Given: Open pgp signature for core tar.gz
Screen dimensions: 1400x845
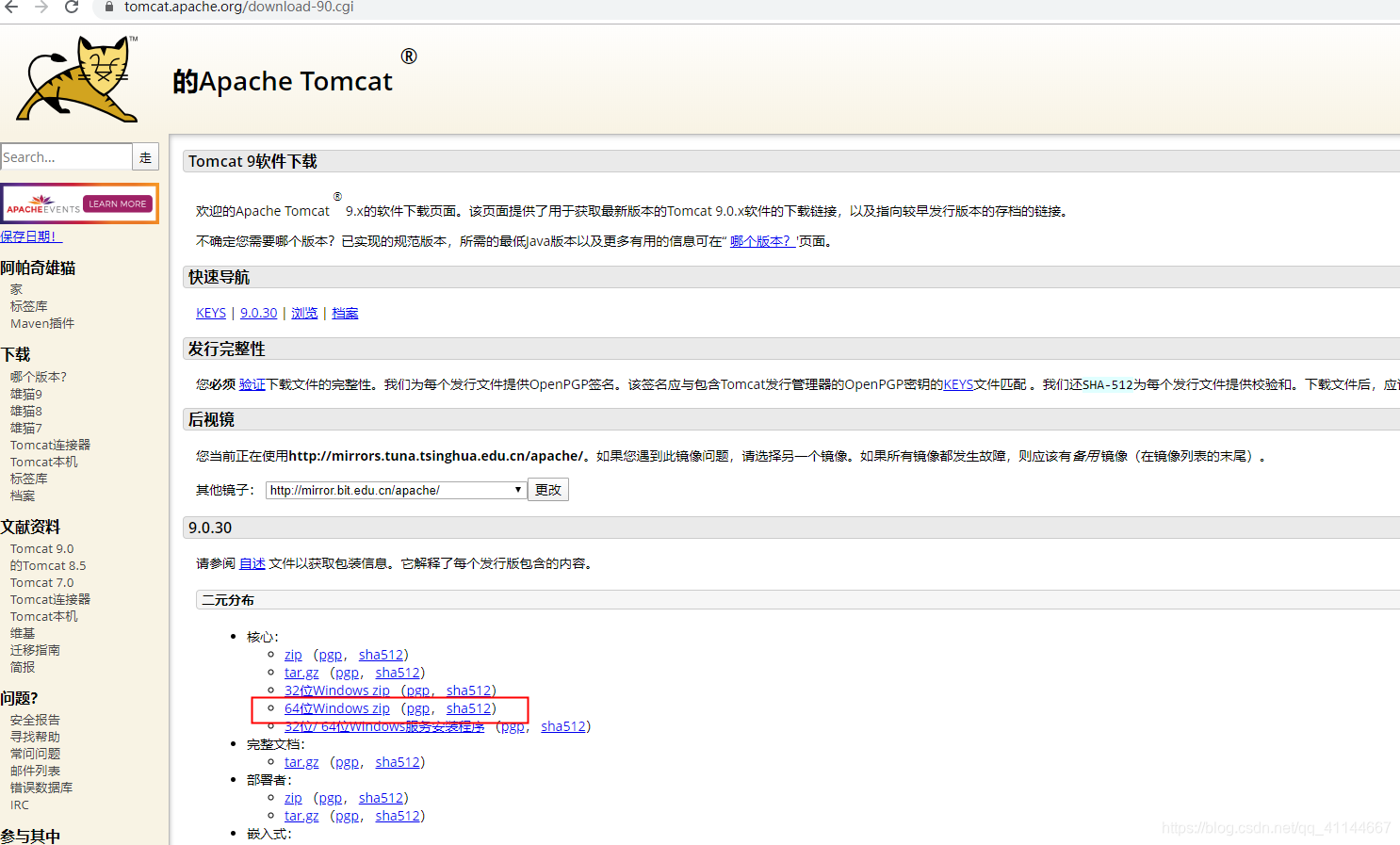Looking at the screenshot, I should coord(347,673).
